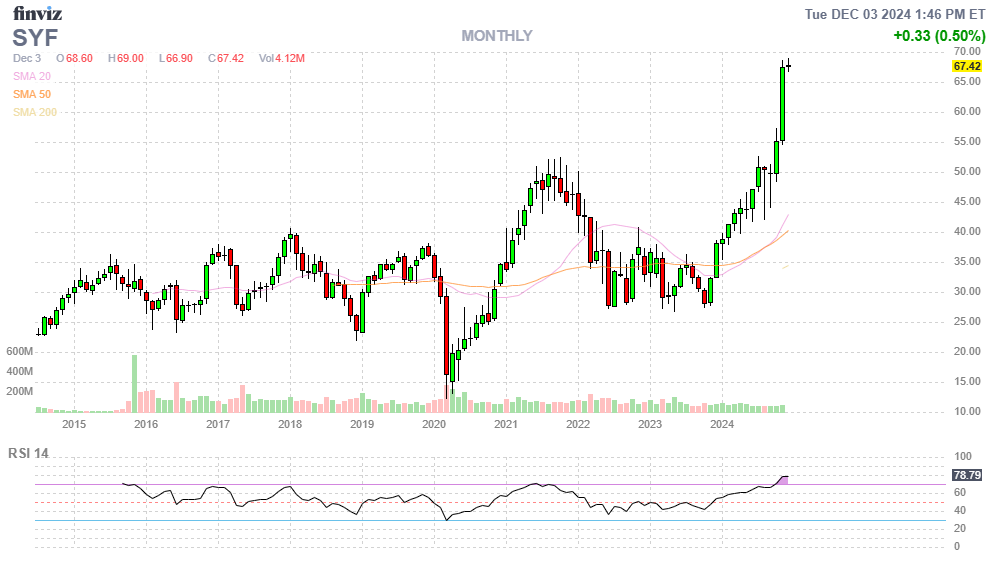
Task: Toggle the SMA 50 legend label
Action: pos(31,94)
